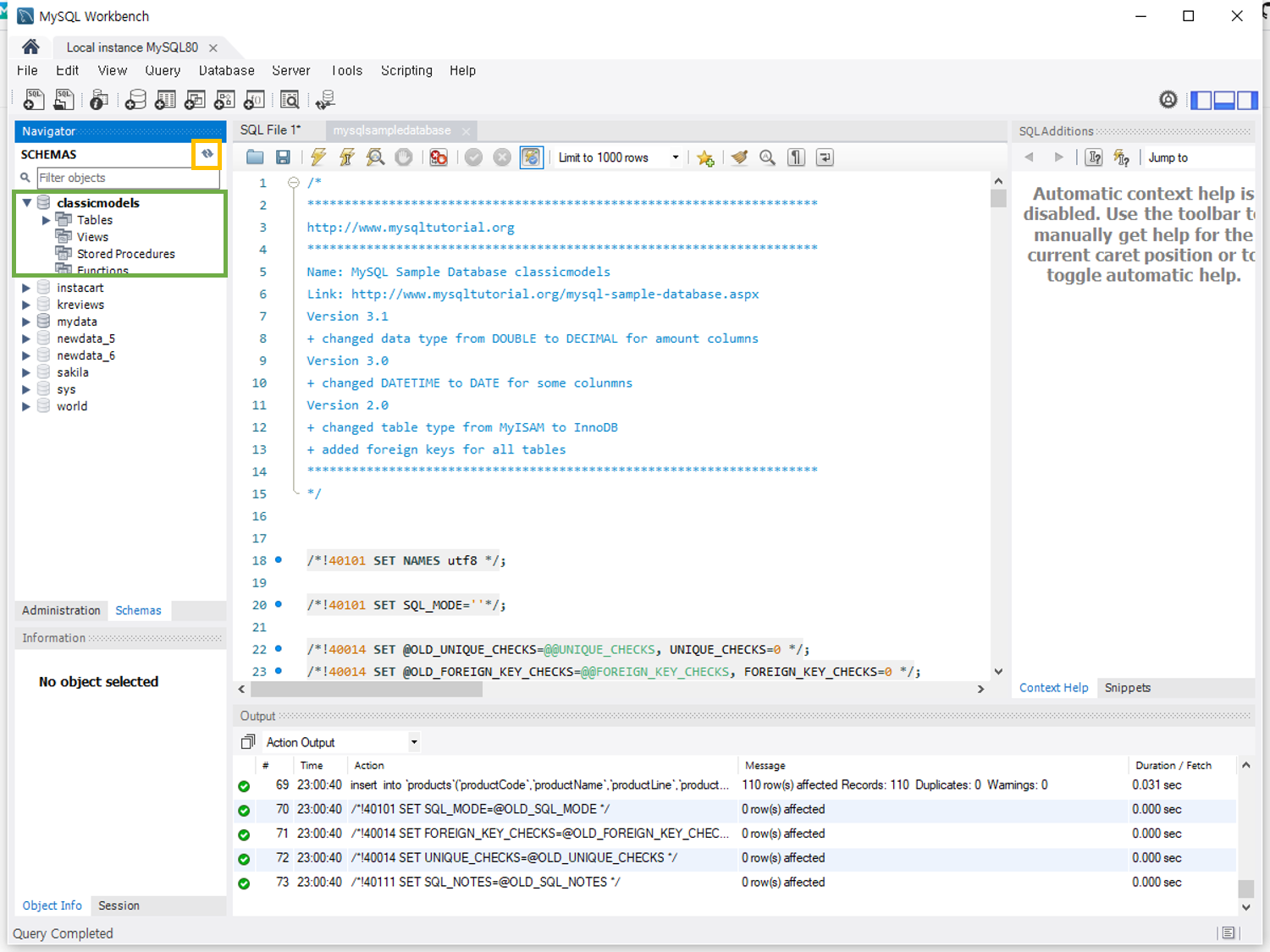The height and width of the screenshot is (952, 1270).
Task: Open the Snippets tab
Action: pos(1127,688)
